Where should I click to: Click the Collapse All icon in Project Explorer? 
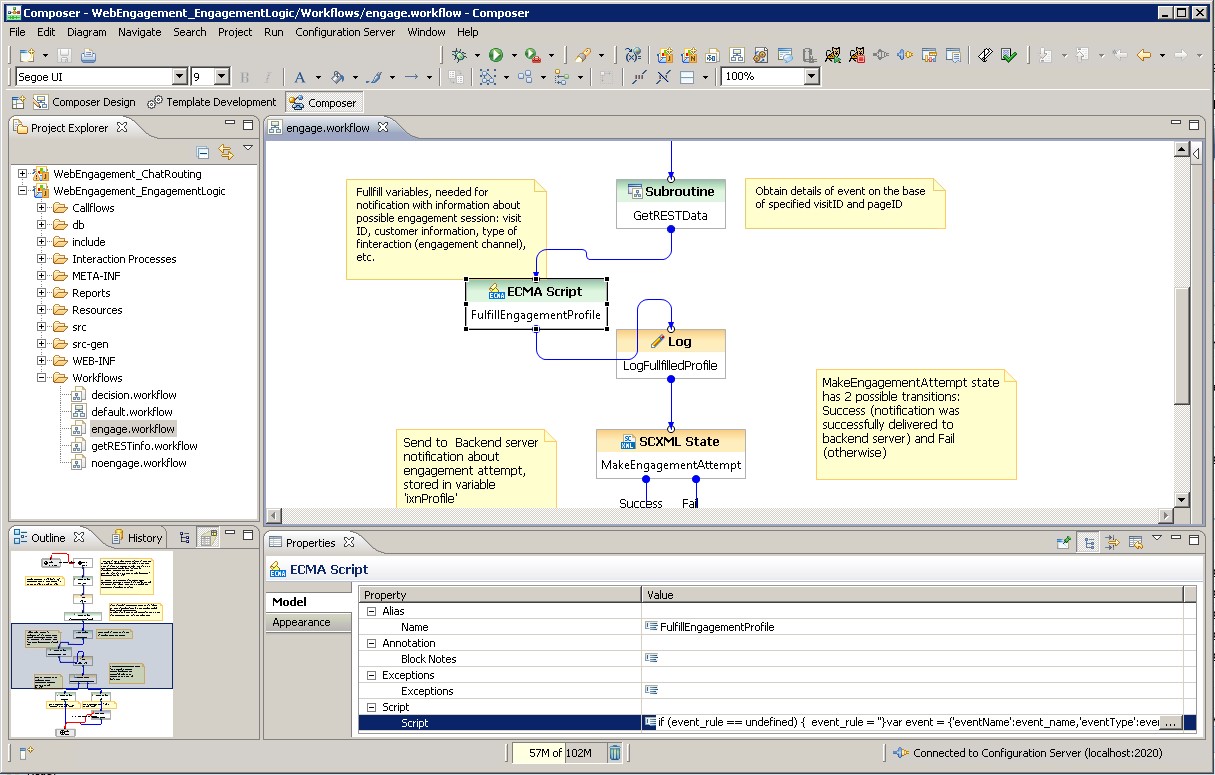point(203,152)
